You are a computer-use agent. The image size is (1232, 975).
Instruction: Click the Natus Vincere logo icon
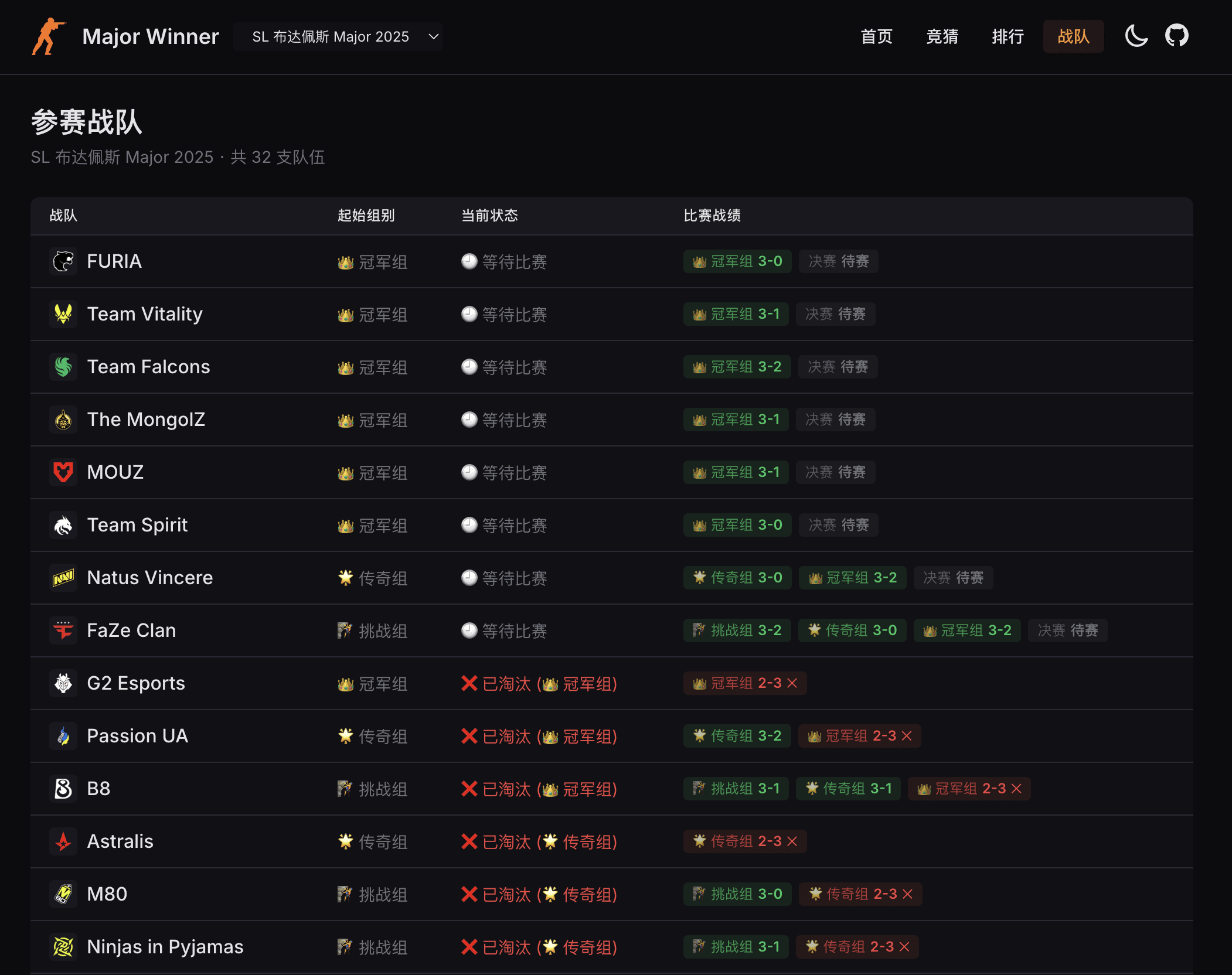tap(63, 578)
